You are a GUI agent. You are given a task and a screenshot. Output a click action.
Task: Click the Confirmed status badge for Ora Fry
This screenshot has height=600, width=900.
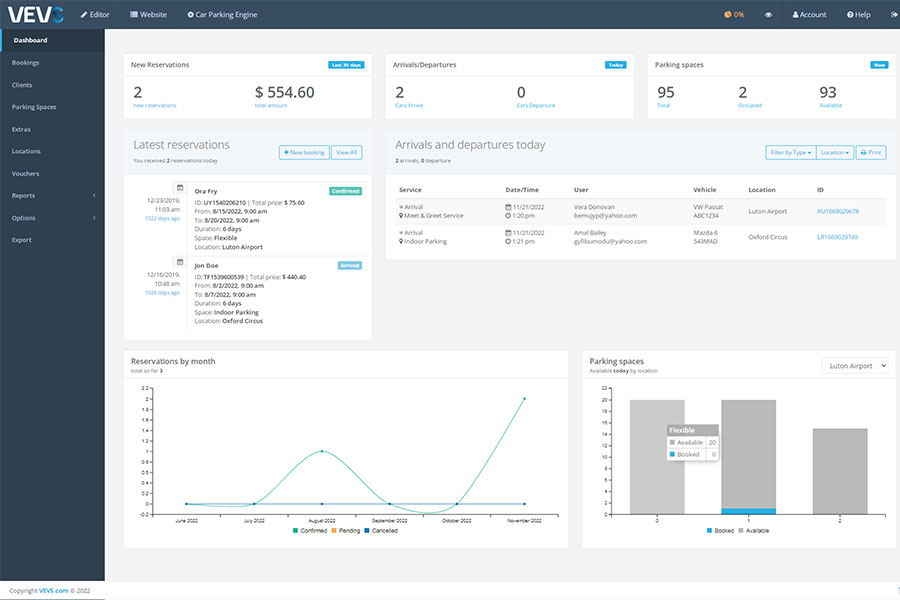346,191
